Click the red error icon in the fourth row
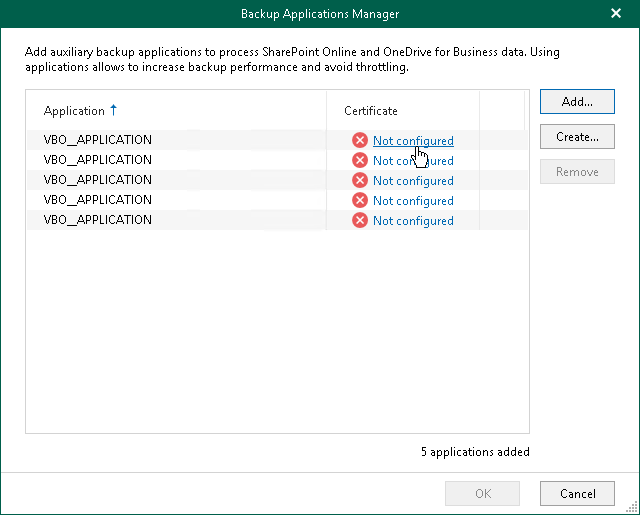The height and width of the screenshot is (515, 640). (360, 200)
